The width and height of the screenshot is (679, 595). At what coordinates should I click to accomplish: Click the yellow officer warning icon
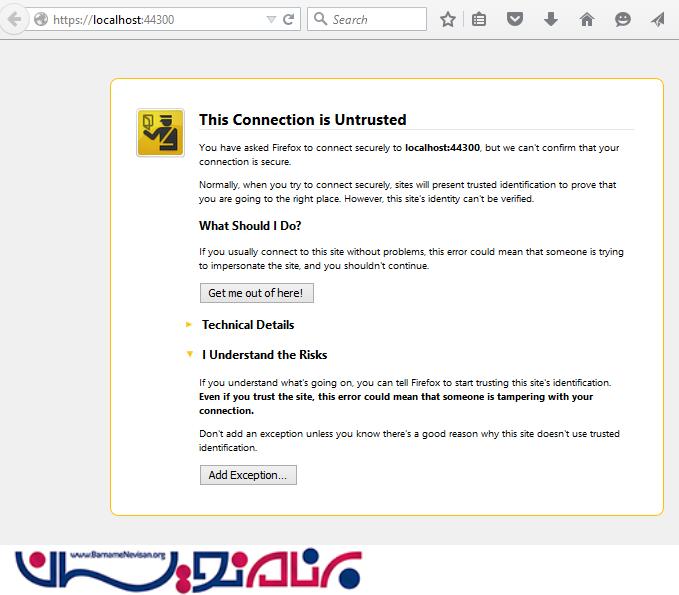pos(161,133)
